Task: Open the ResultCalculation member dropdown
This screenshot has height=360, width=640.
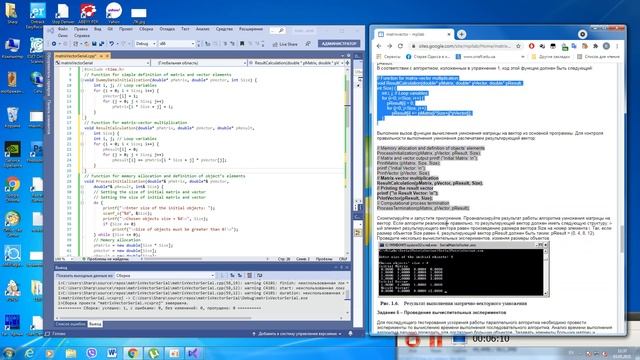Action: (x=296, y=63)
